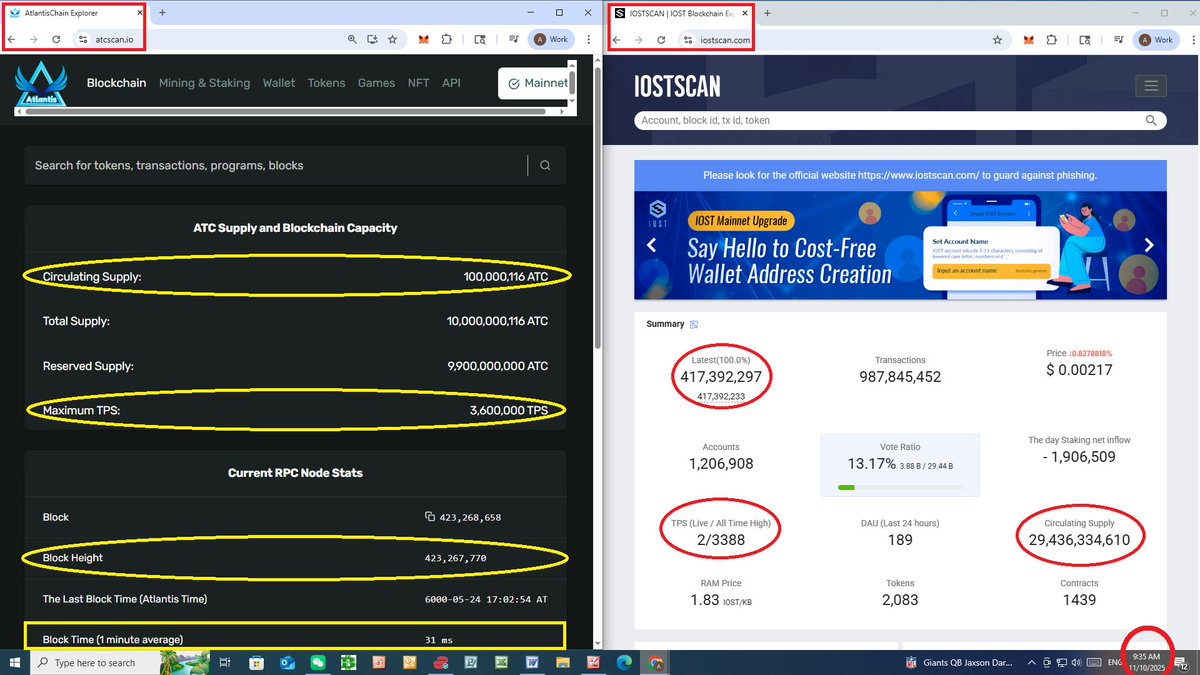
Task: Click the Accounts value 1,206,908
Action: point(721,464)
